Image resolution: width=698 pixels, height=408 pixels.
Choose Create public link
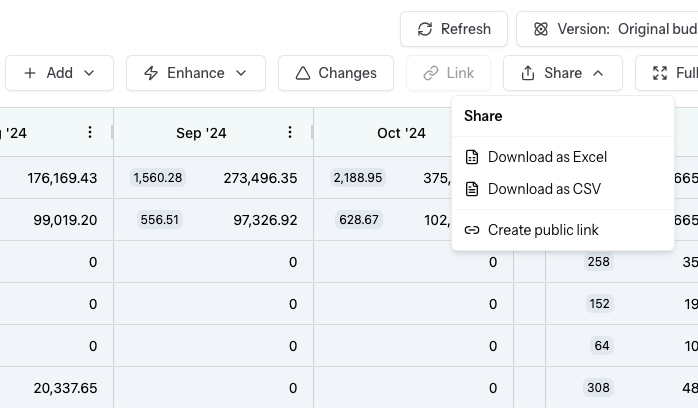[563, 230]
